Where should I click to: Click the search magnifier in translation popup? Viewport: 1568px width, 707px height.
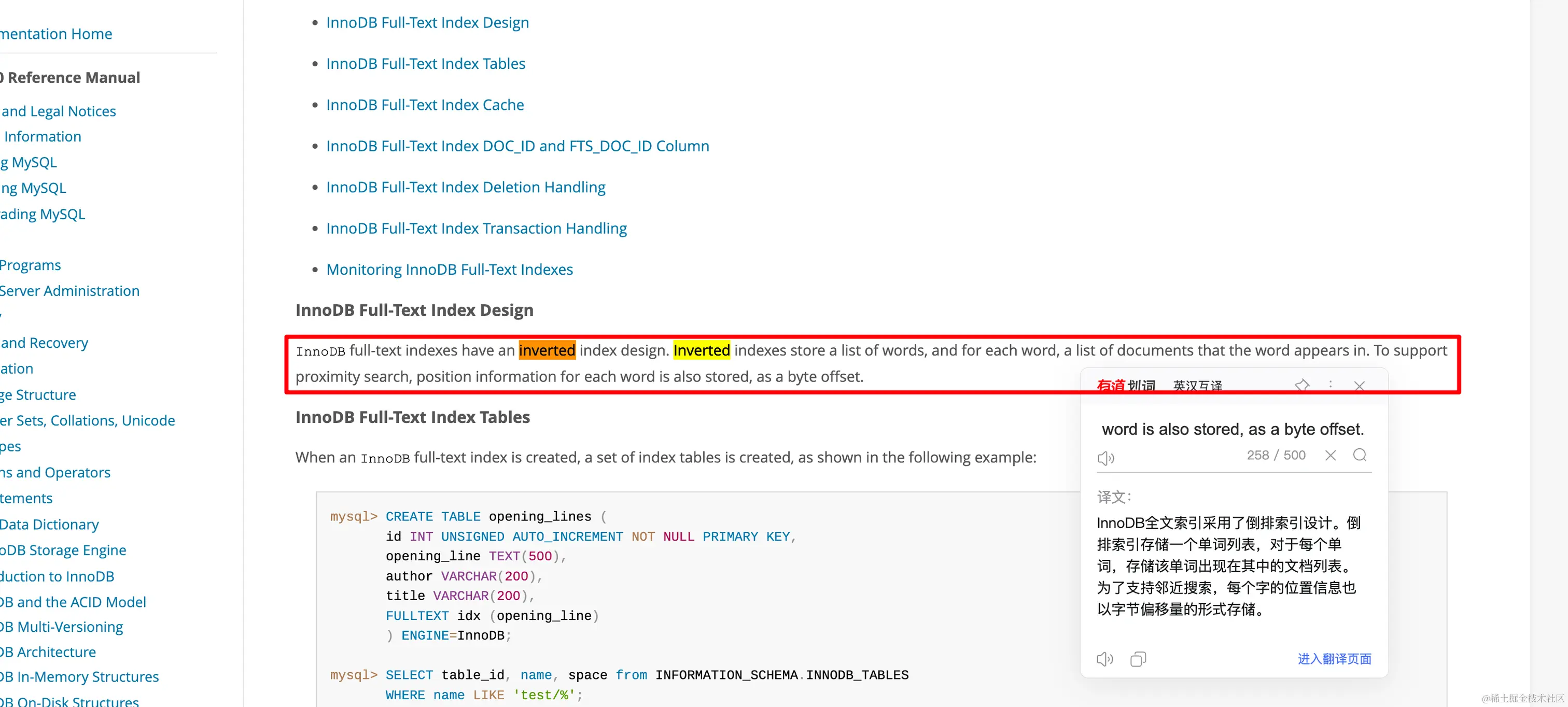pos(1360,455)
